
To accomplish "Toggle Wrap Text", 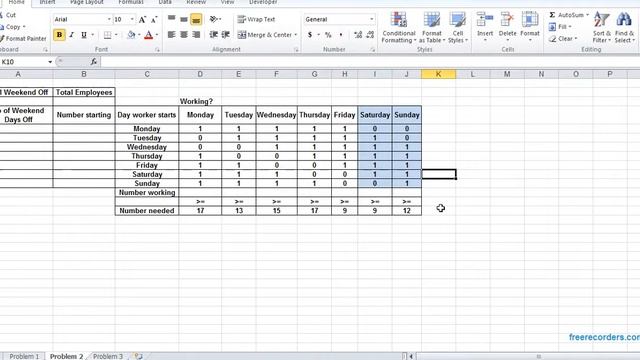I will pyautogui.click(x=256, y=19).
